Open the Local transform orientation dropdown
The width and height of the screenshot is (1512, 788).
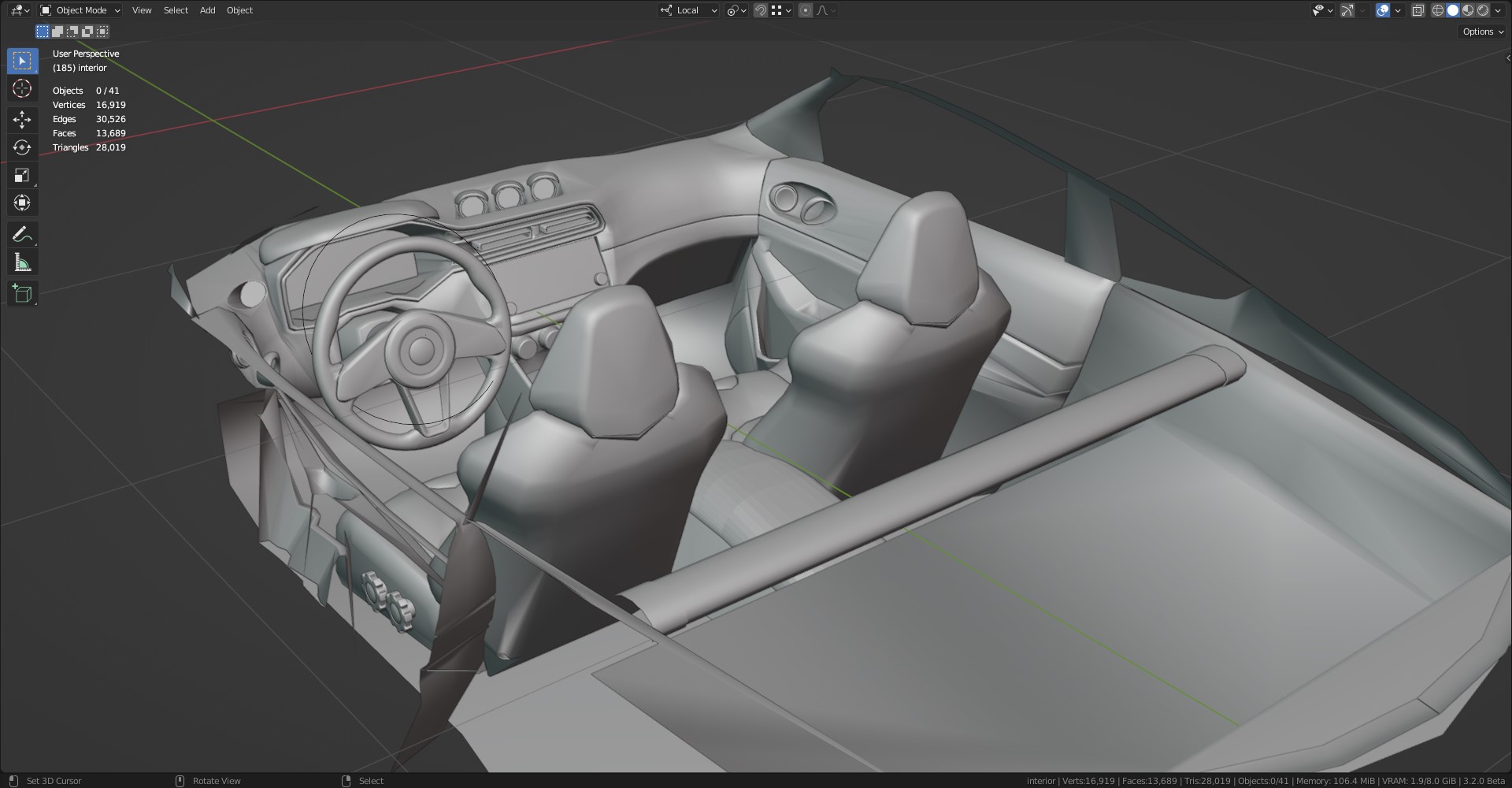click(688, 10)
